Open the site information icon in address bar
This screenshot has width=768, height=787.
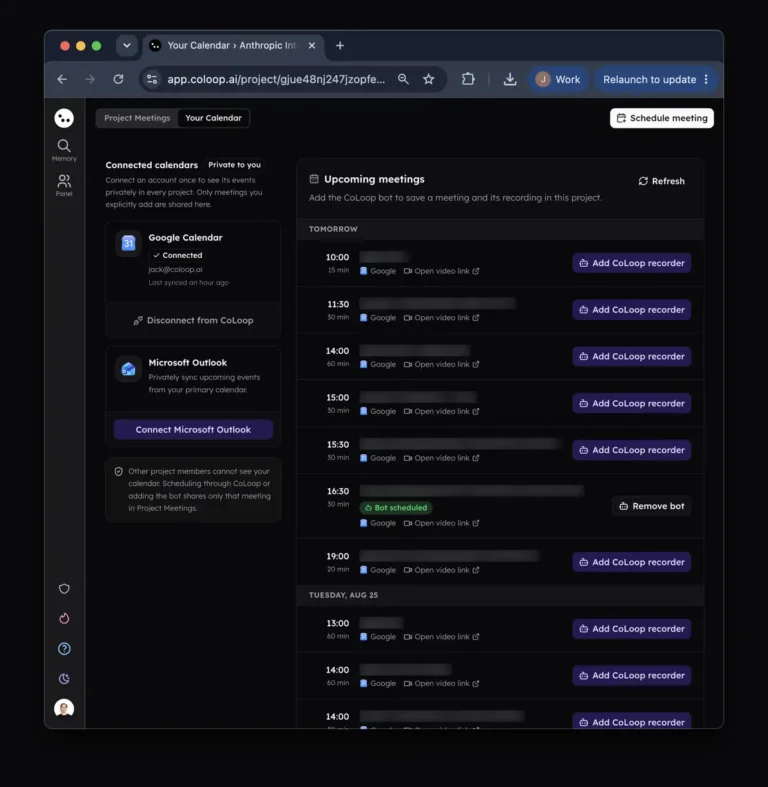pos(152,79)
